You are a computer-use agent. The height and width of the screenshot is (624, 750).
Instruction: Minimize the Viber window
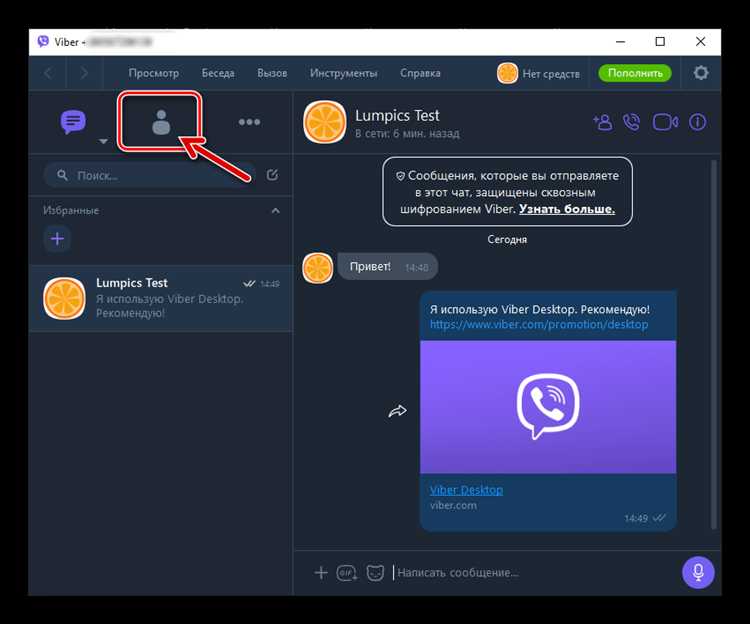click(620, 42)
